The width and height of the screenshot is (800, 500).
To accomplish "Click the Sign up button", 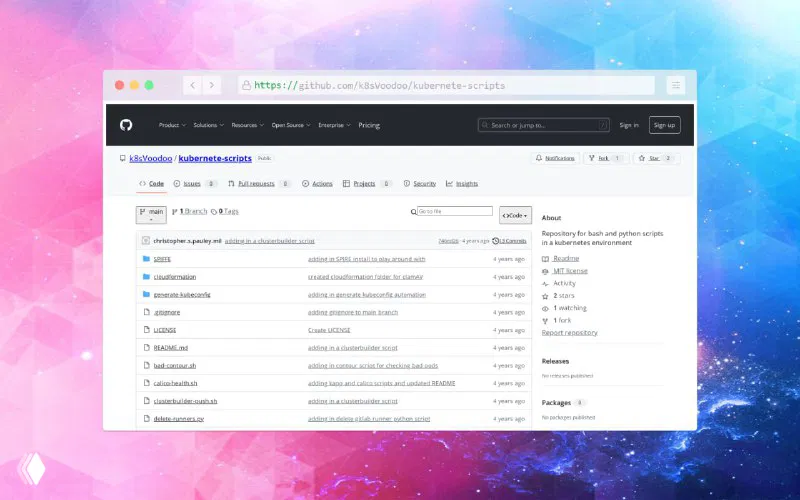I will [x=664, y=125].
